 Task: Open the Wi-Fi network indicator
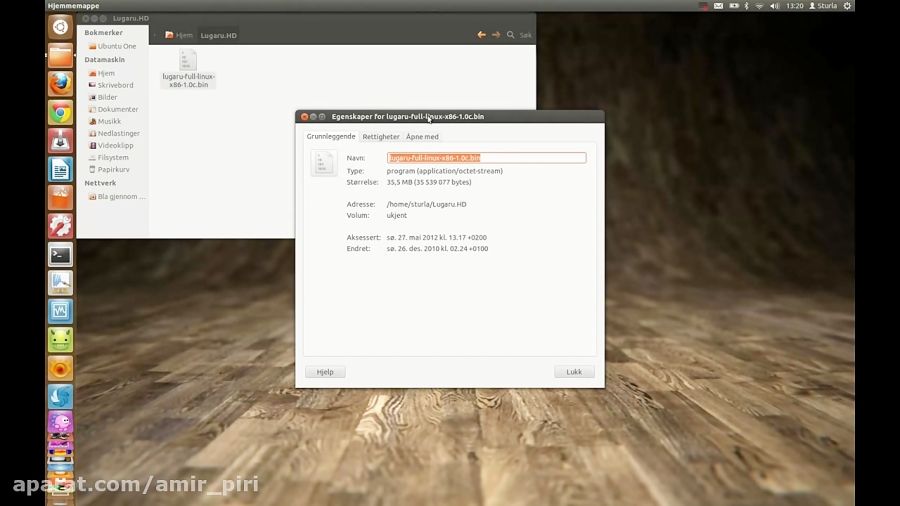(x=759, y=6)
